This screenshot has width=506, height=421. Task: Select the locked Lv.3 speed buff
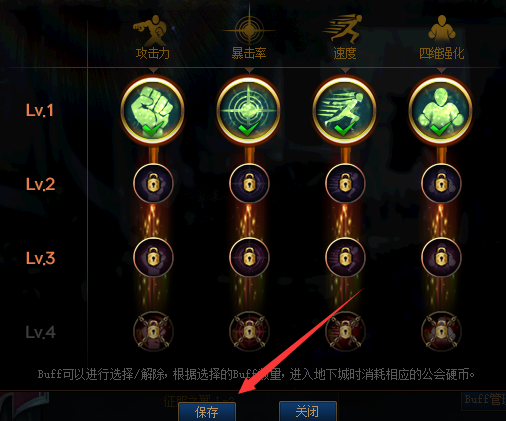(345, 257)
